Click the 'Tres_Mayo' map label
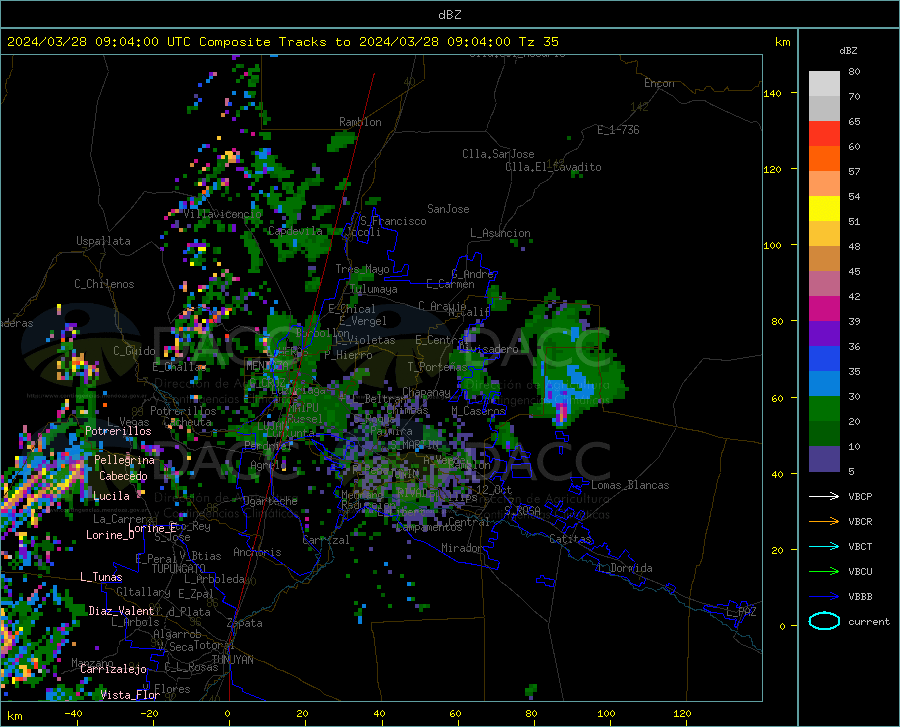Screen dimensions: 900x727 362,269
